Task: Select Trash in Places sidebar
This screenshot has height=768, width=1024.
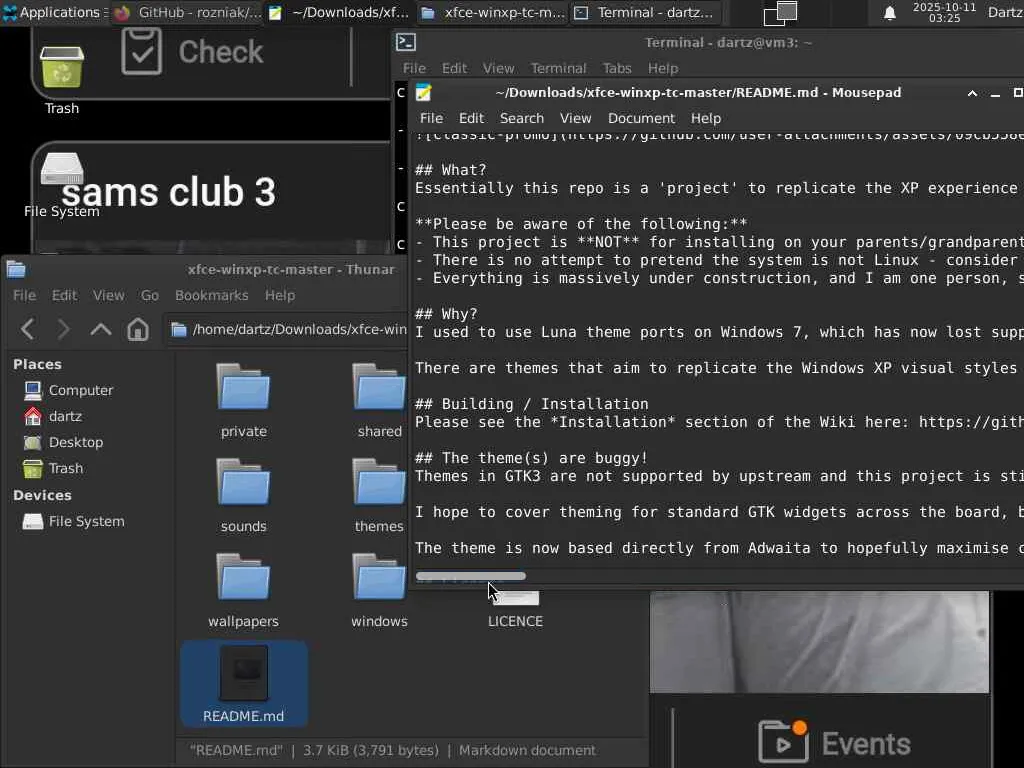Action: (66, 468)
